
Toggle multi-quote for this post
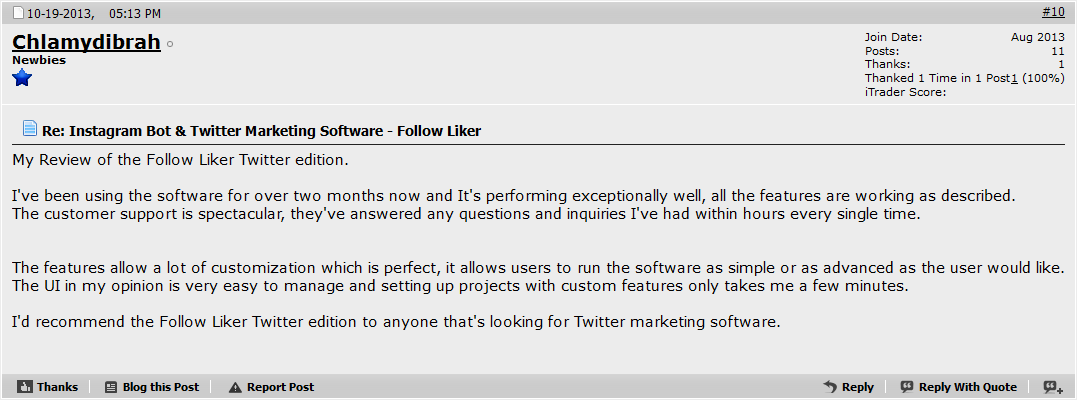(1051, 387)
